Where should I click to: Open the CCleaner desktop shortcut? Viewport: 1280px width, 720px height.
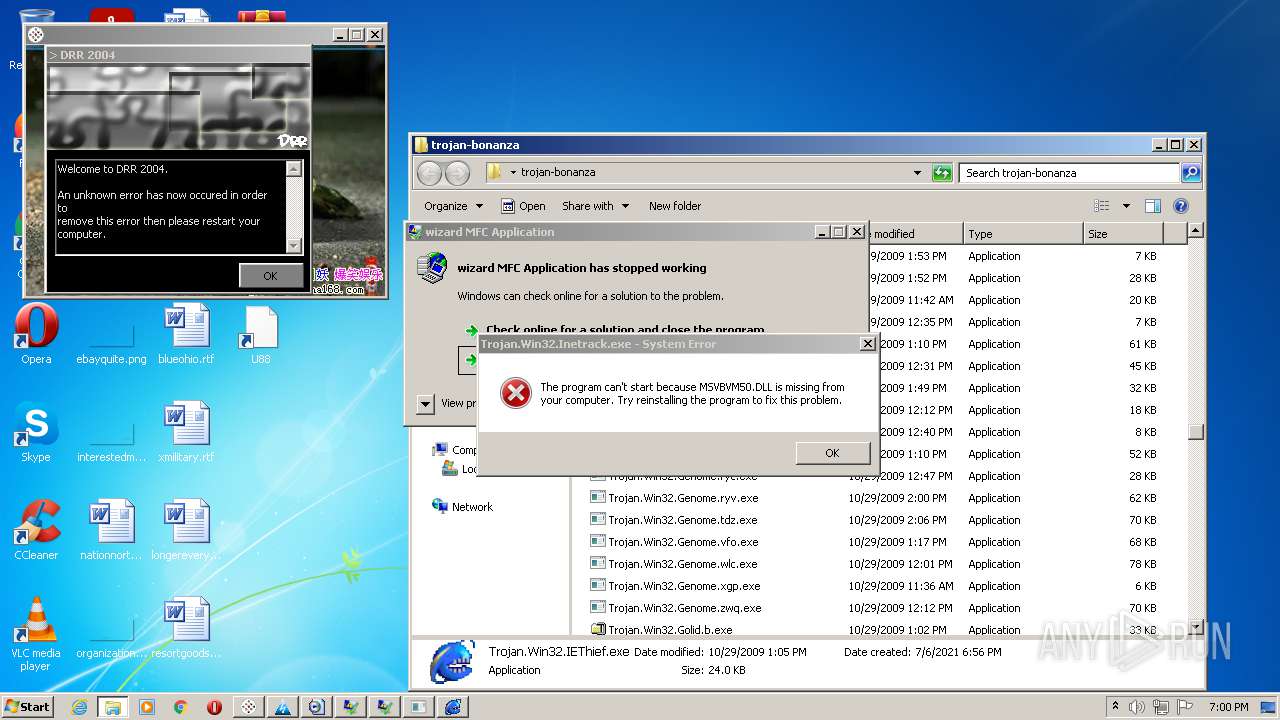click(36, 531)
